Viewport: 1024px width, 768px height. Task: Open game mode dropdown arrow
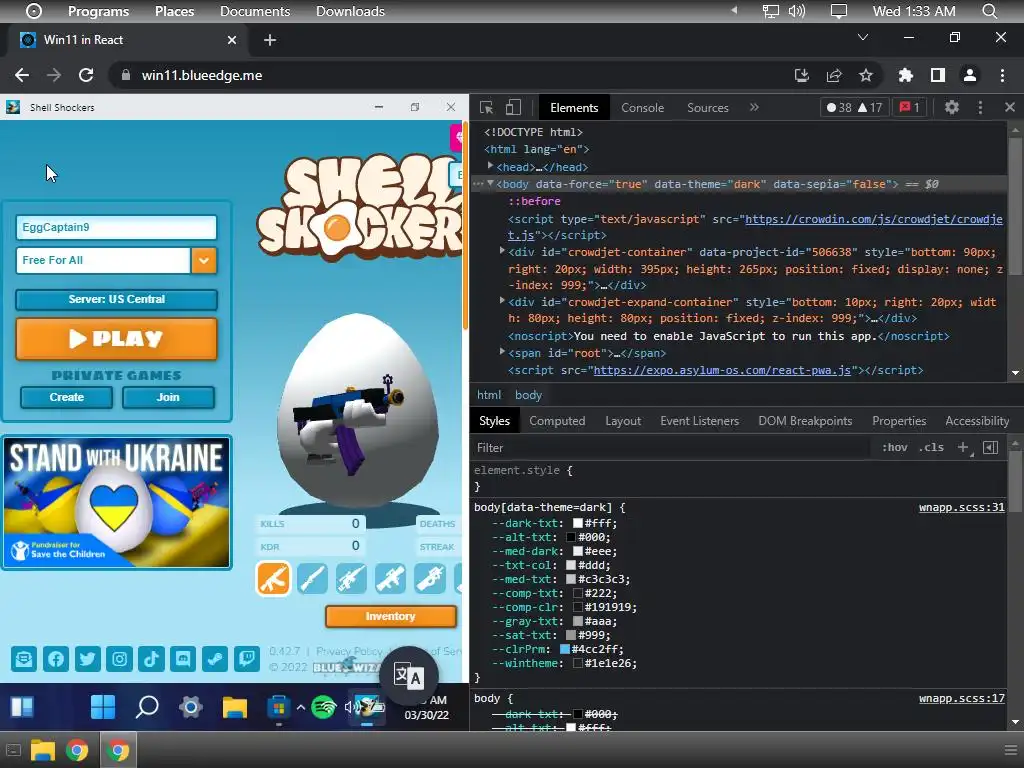click(x=204, y=260)
